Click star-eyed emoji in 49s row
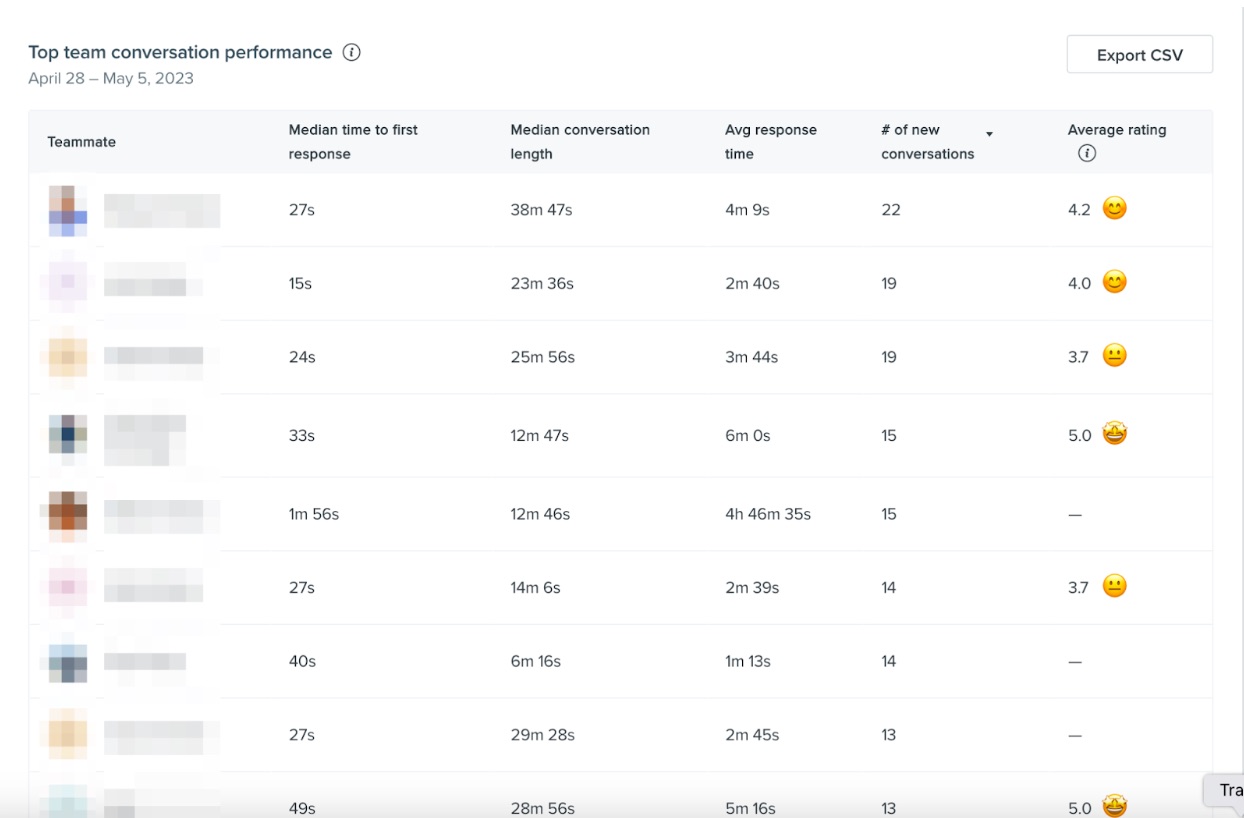Screen dimensions: 1244x818 (1114, 806)
